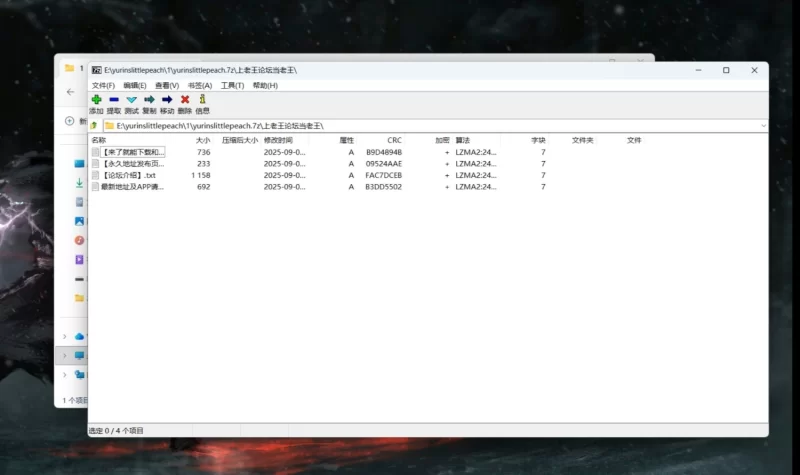Image resolution: width=800 pixels, height=475 pixels.
Task: Sort by the 文件夹 column header
Action: [x=583, y=140]
